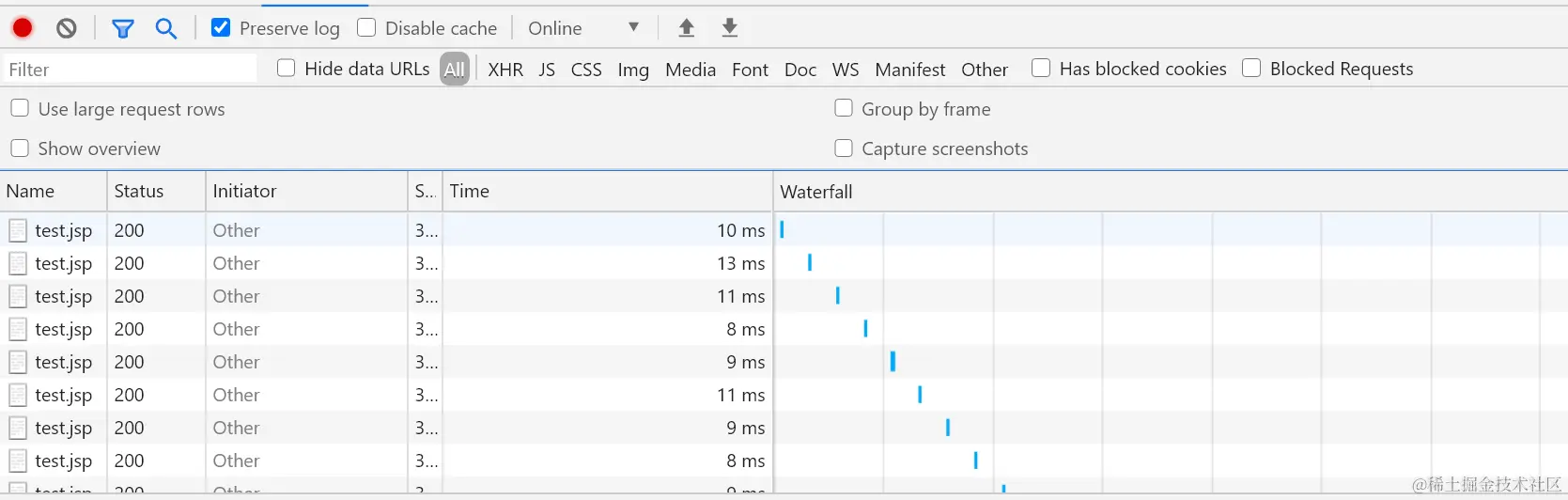Click into the Filter text field
The width and height of the screenshot is (1568, 500).
point(130,70)
